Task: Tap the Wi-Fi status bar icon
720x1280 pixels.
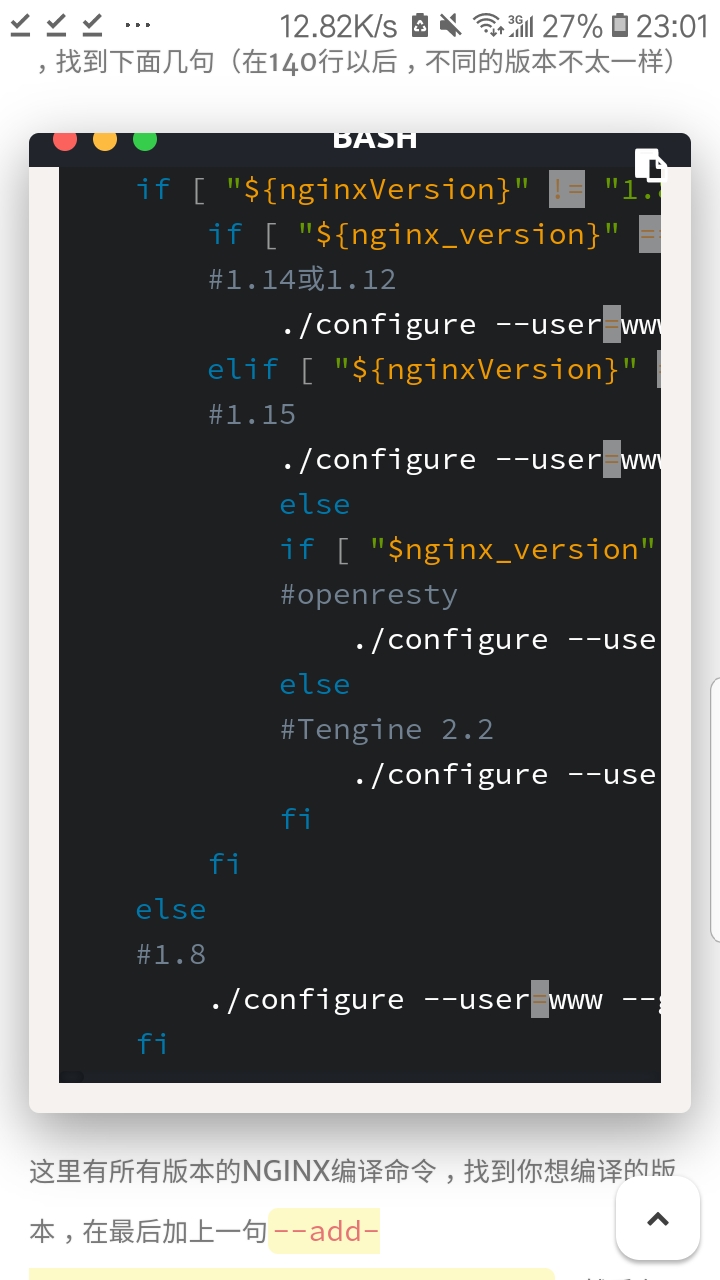Action: click(x=485, y=25)
